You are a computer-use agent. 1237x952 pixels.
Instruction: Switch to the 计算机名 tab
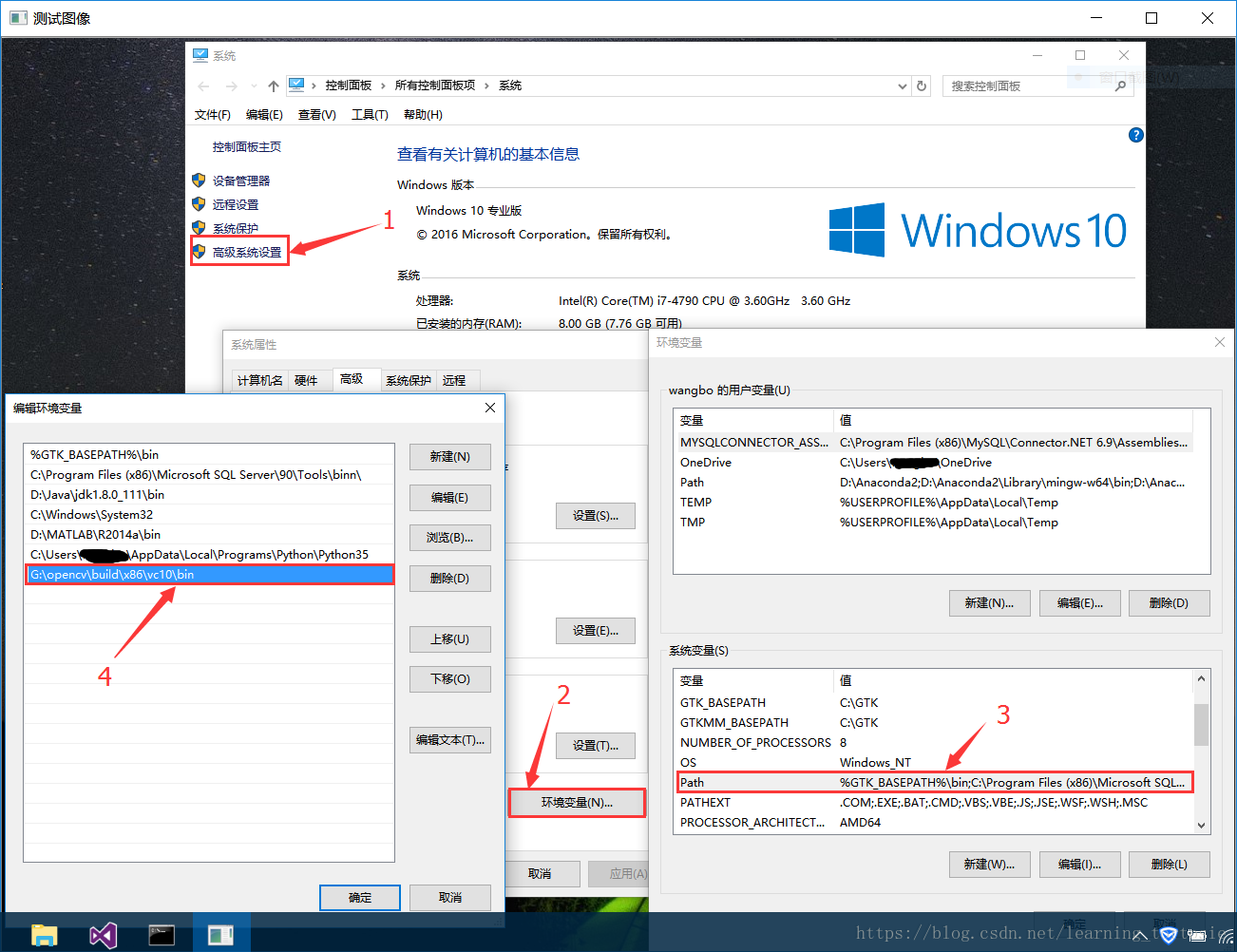259,380
